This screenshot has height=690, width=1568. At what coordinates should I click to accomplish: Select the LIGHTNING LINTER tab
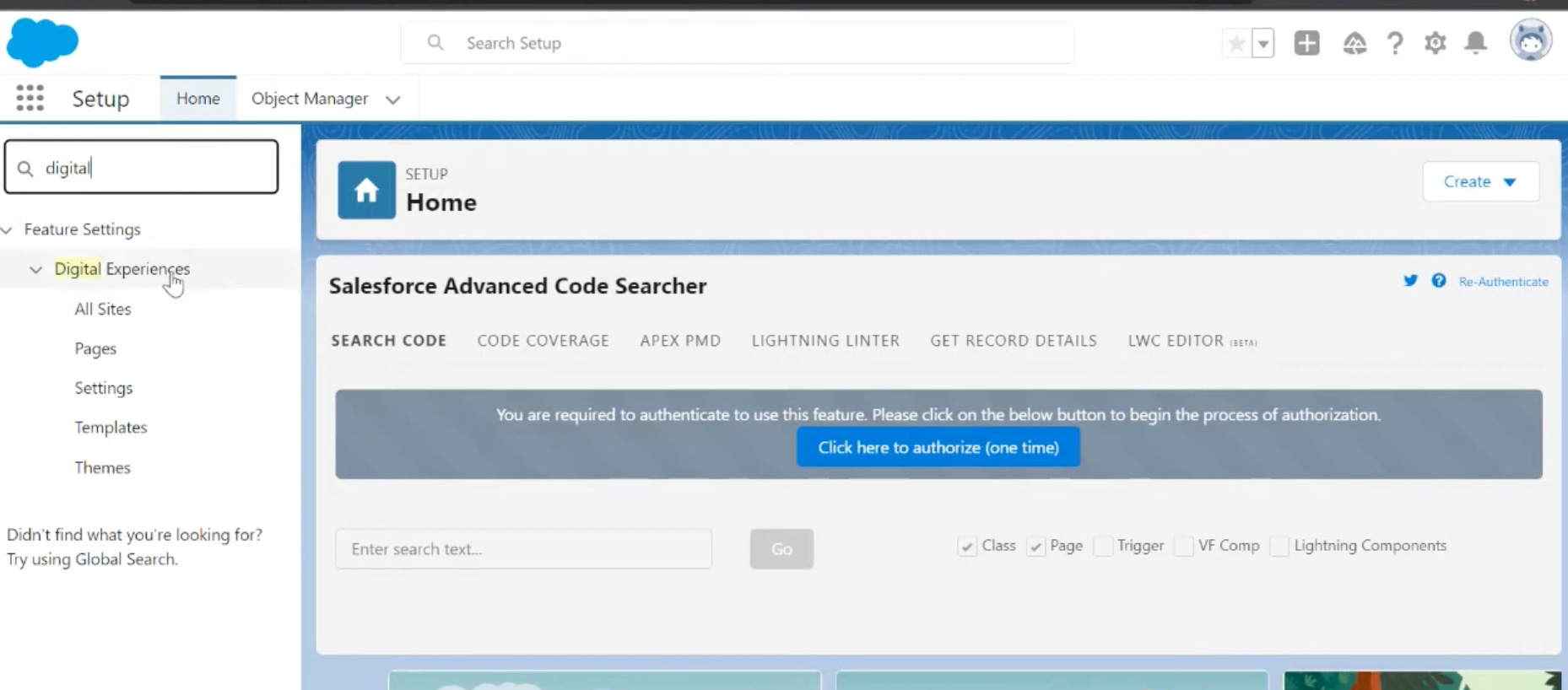pyautogui.click(x=825, y=341)
